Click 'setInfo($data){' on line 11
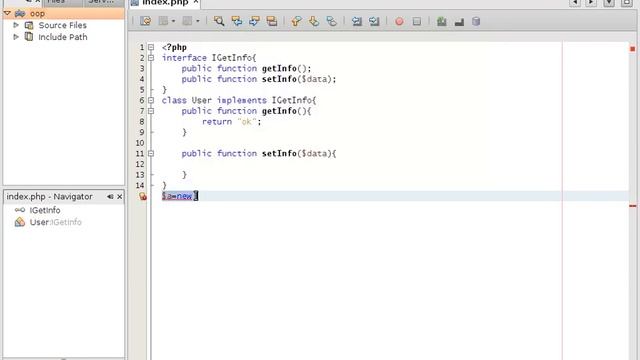 coord(299,153)
